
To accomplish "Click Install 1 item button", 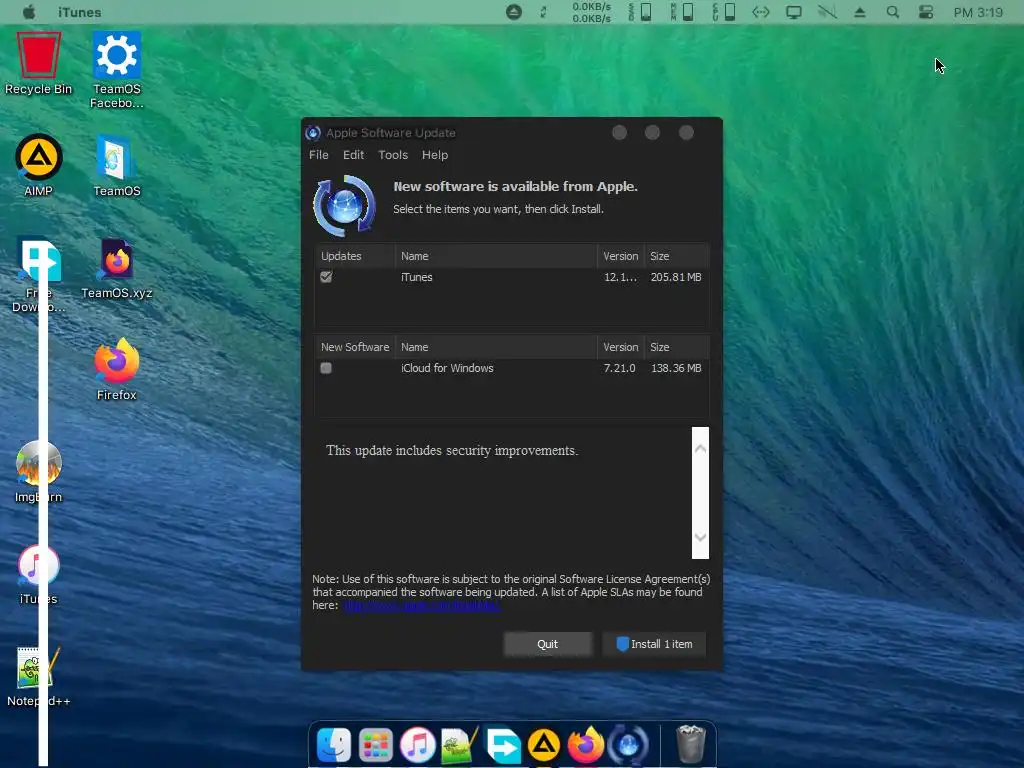I will point(654,644).
